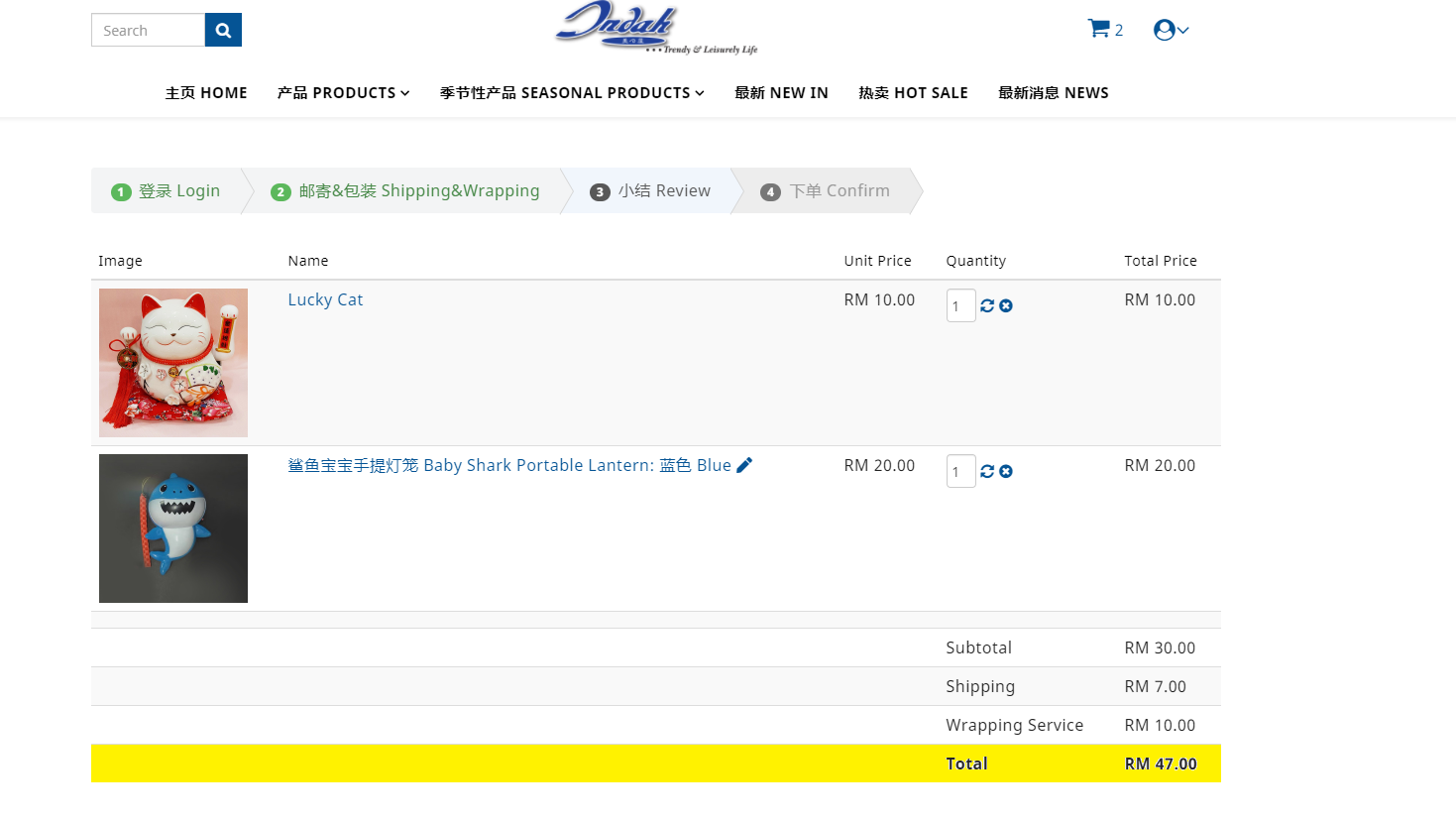The height and width of the screenshot is (823, 1456).
Task: Focus the Search text field
Action: click(x=149, y=31)
